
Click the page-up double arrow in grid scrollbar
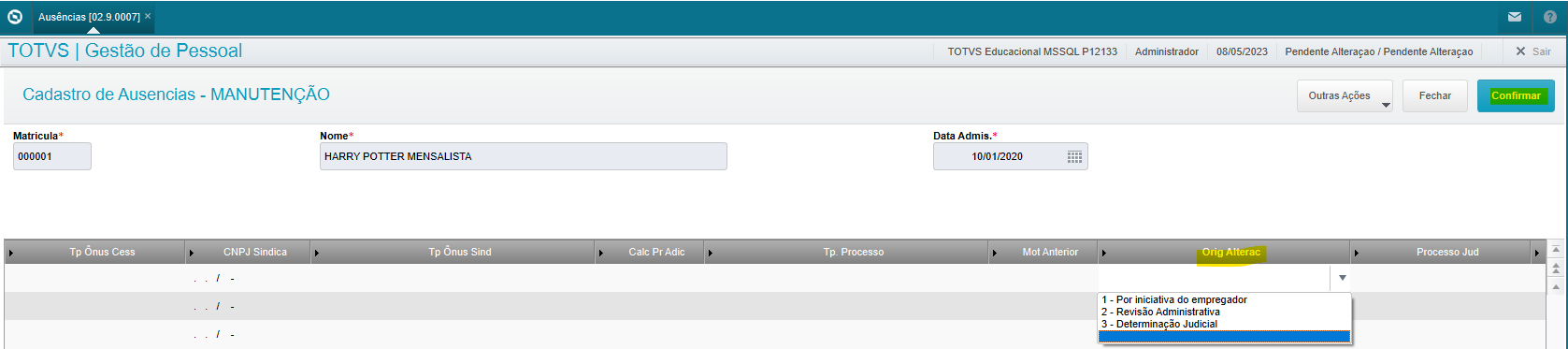click(x=1556, y=268)
